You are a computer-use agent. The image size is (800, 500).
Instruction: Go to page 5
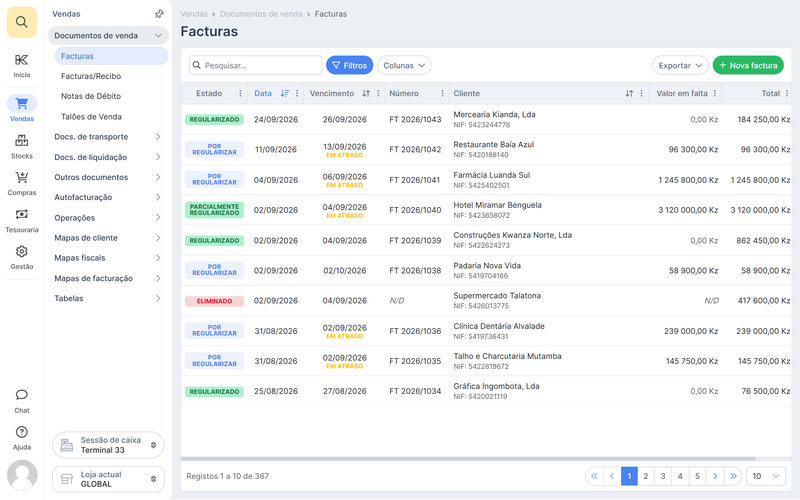[x=697, y=476]
